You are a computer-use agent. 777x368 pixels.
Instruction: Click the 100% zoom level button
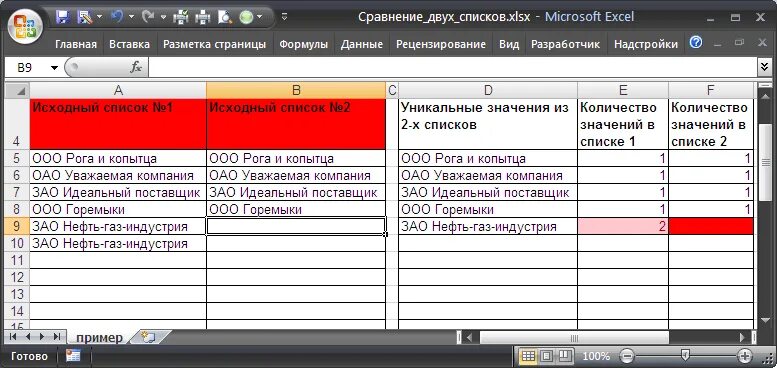click(596, 356)
